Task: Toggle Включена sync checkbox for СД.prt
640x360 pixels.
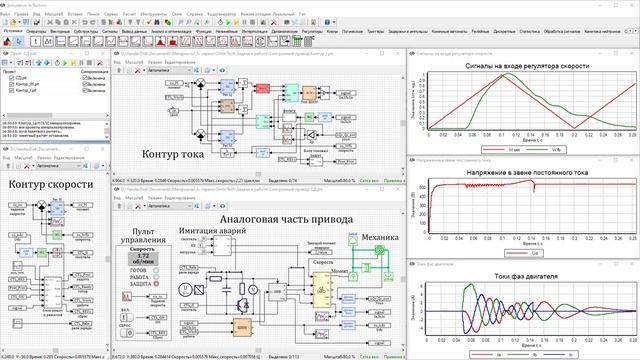Action: (85, 78)
